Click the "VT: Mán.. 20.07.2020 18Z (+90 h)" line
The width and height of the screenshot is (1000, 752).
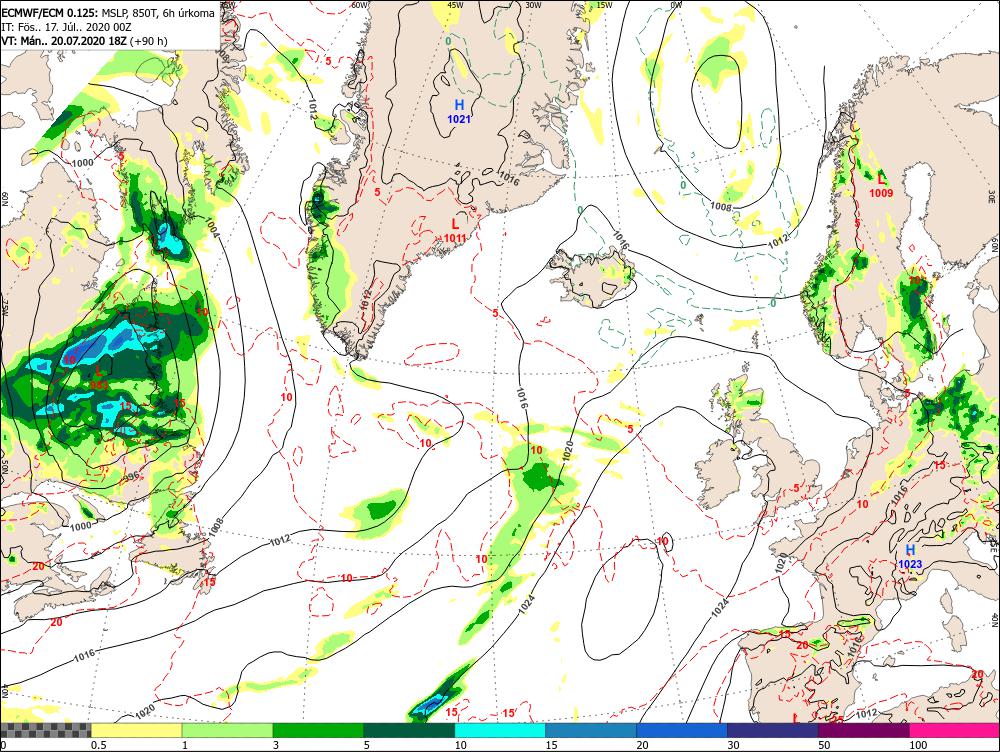(84, 41)
